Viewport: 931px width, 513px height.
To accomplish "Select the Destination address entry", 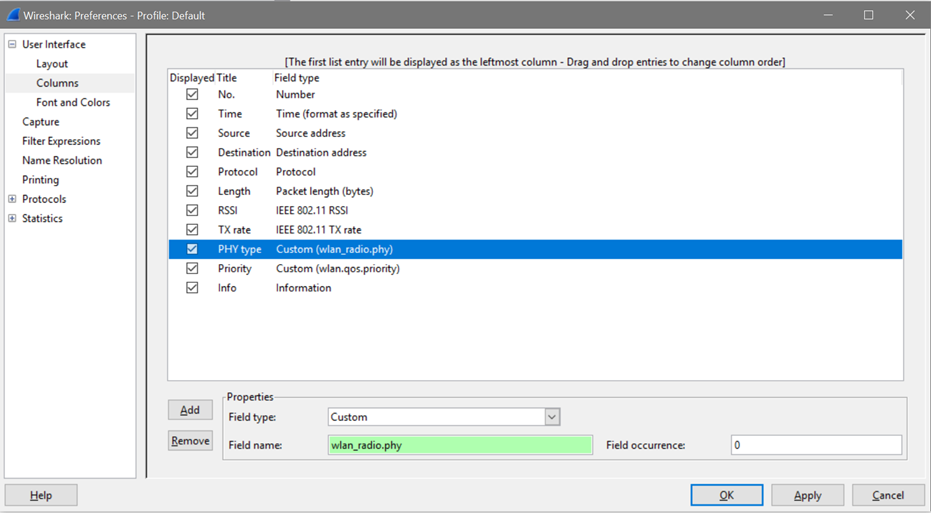I will tap(321, 153).
